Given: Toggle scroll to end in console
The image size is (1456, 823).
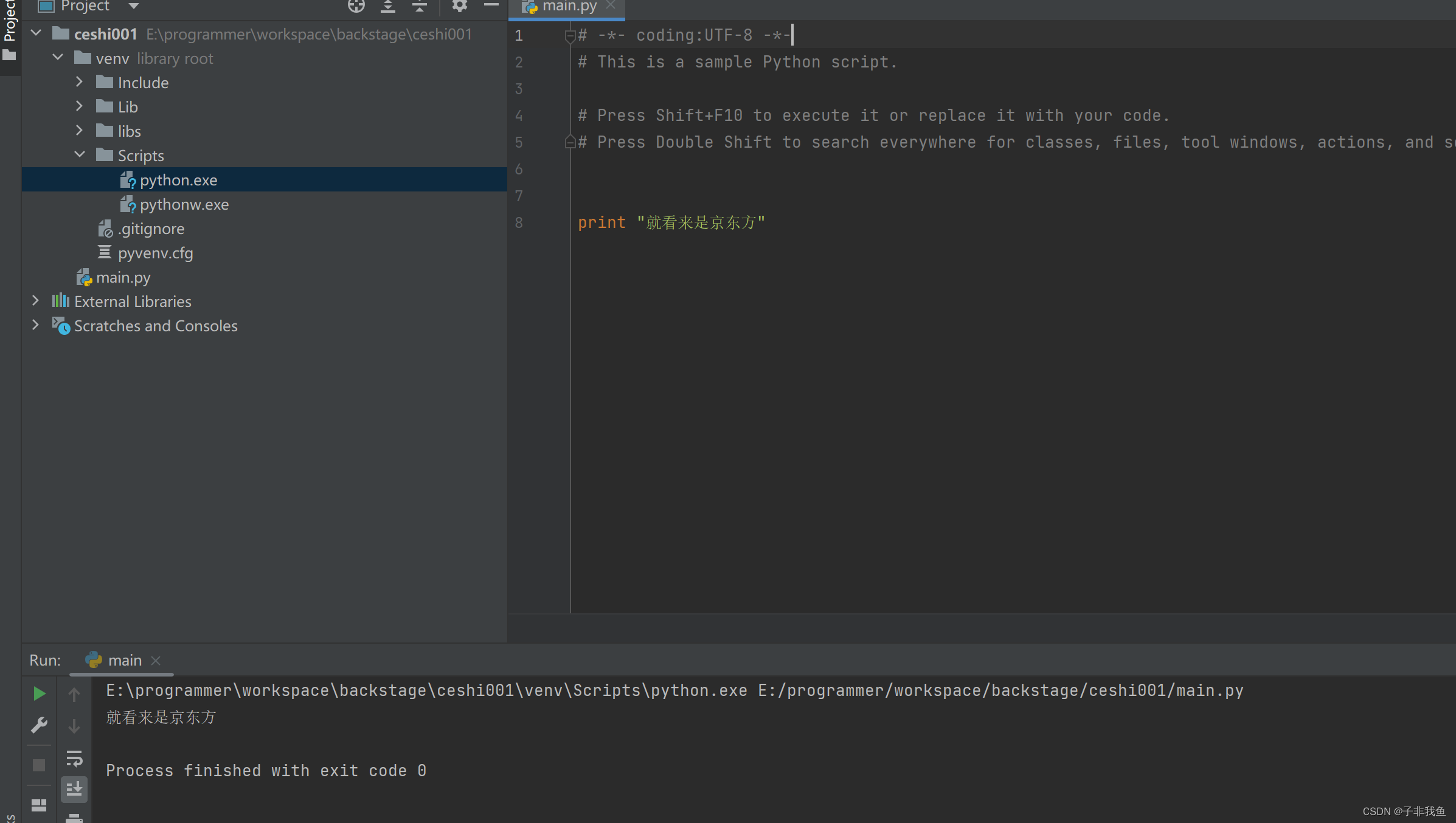Looking at the screenshot, I should pos(74,789).
